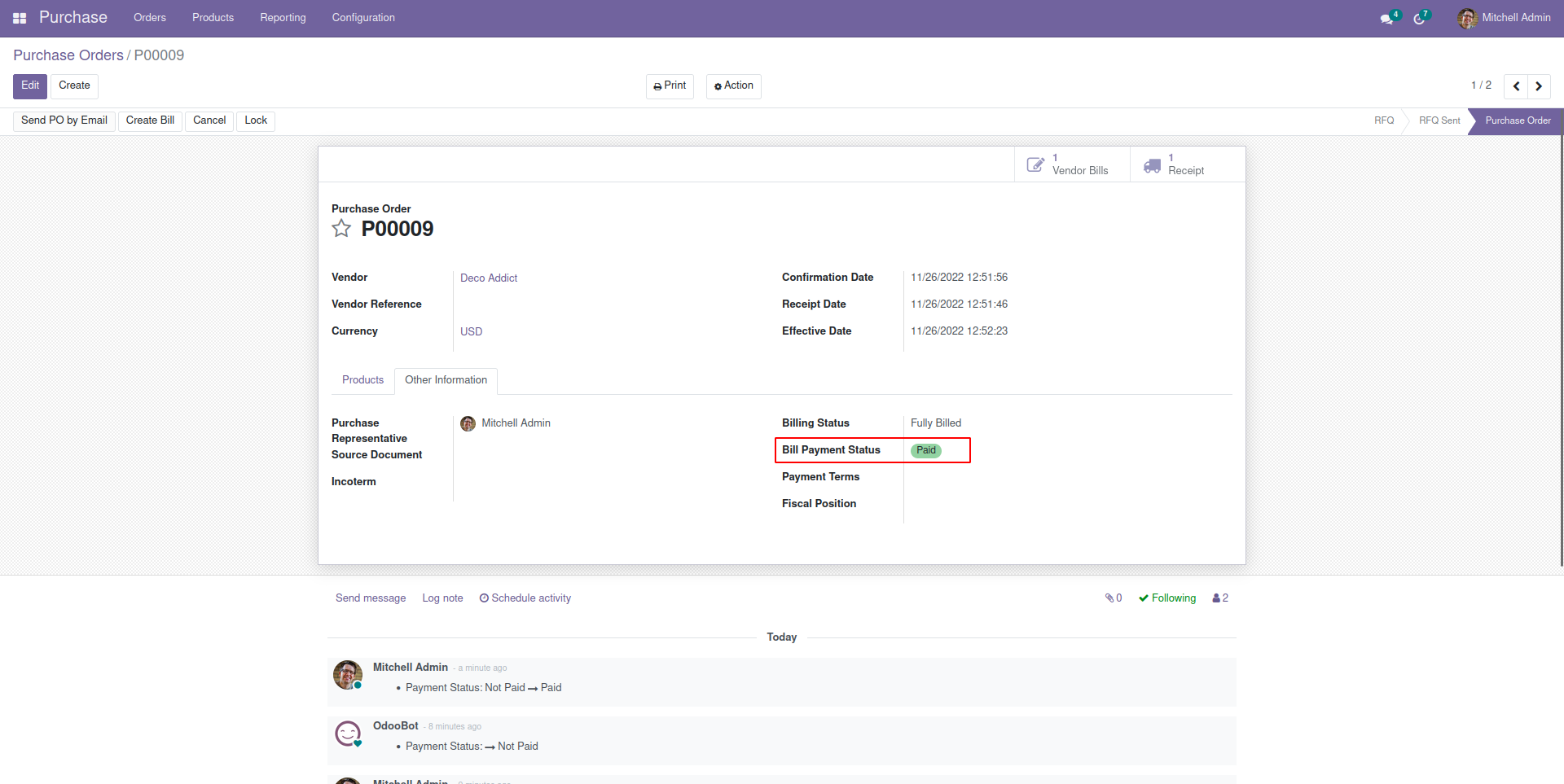The height and width of the screenshot is (784, 1564).
Task: Open the Deco Addict vendor link
Action: (489, 278)
